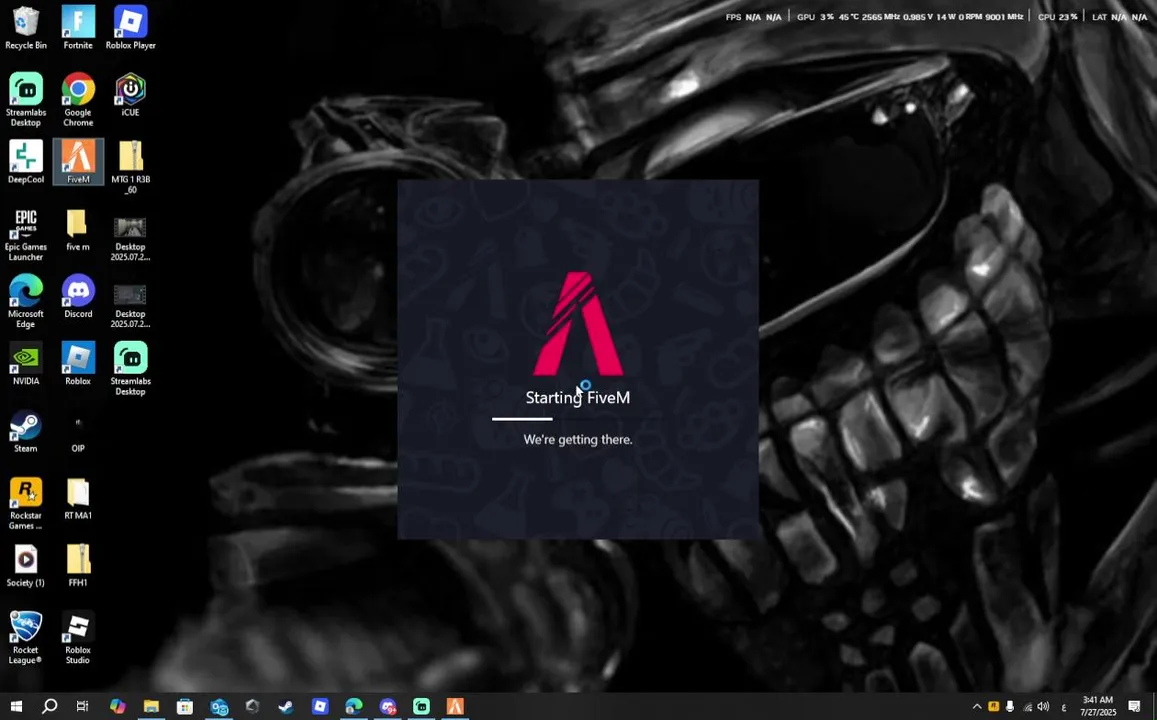The height and width of the screenshot is (720, 1157).
Task: Open the Roblox Studio desktop shortcut
Action: click(x=78, y=637)
